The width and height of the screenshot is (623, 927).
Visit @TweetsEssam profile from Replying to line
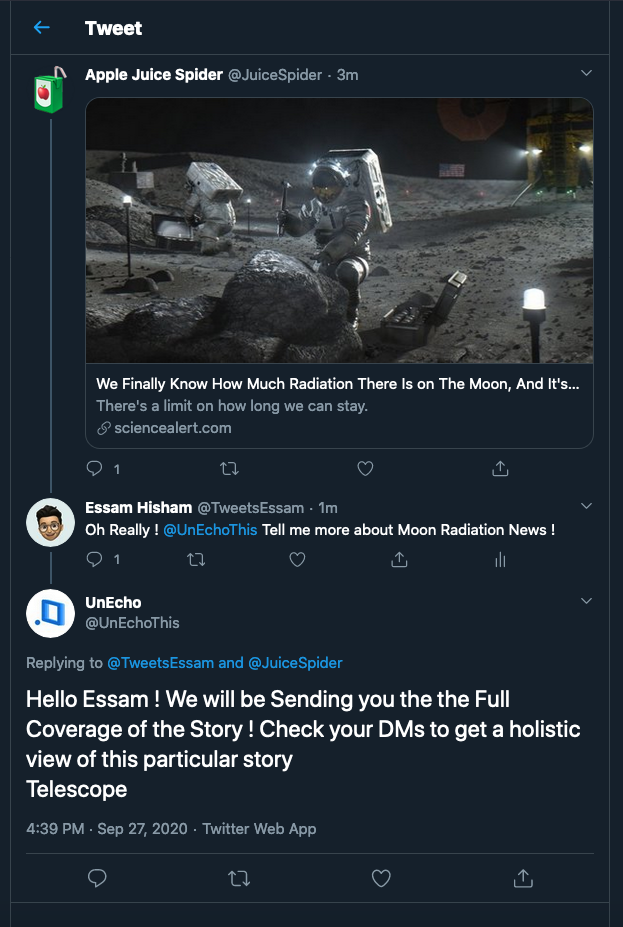160,662
